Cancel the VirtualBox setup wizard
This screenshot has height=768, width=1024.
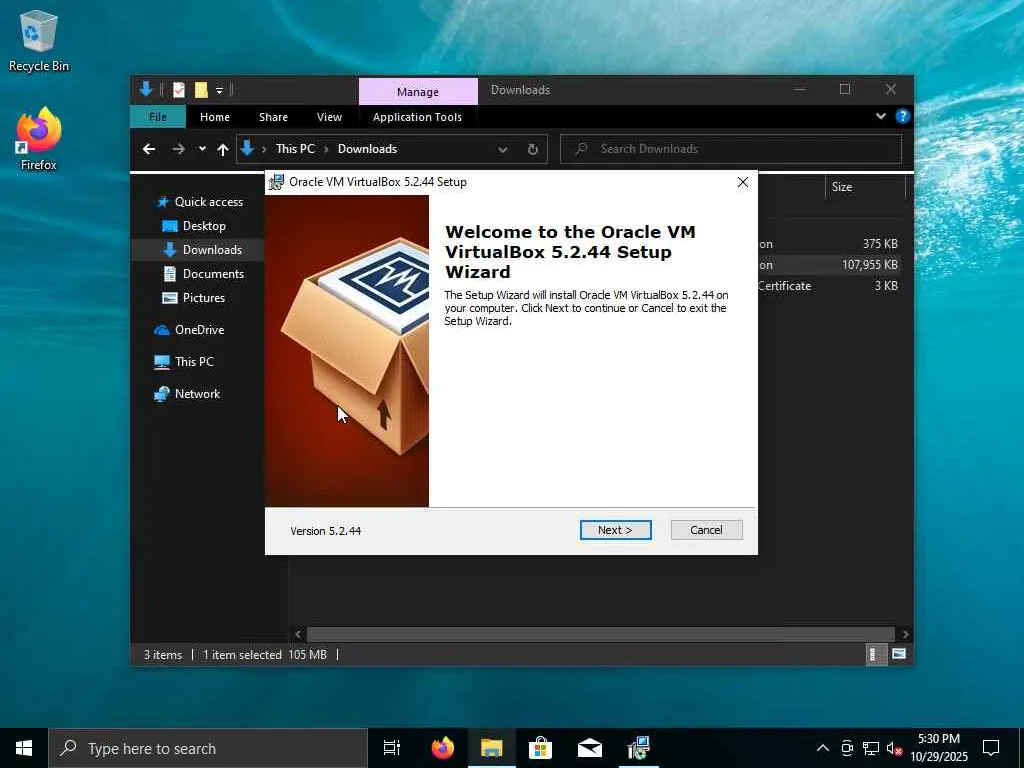click(706, 530)
